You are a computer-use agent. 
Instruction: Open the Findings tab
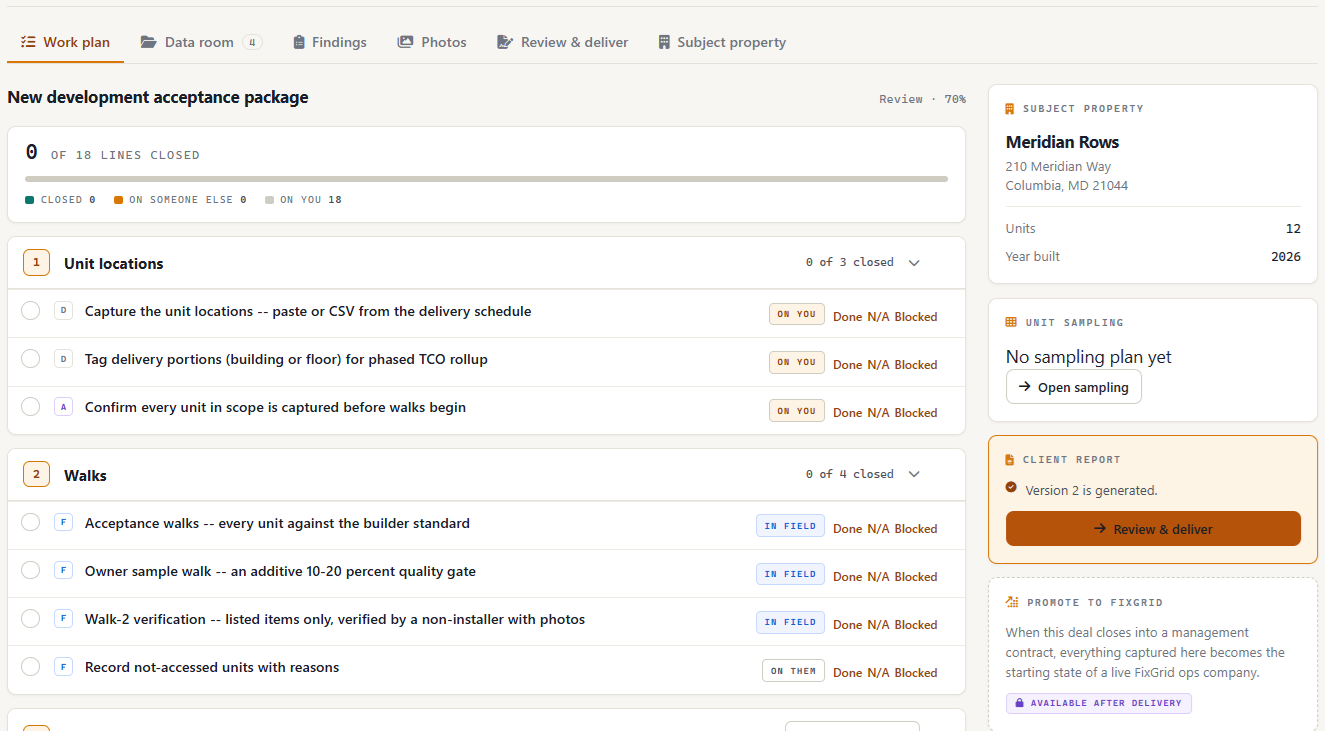point(329,42)
